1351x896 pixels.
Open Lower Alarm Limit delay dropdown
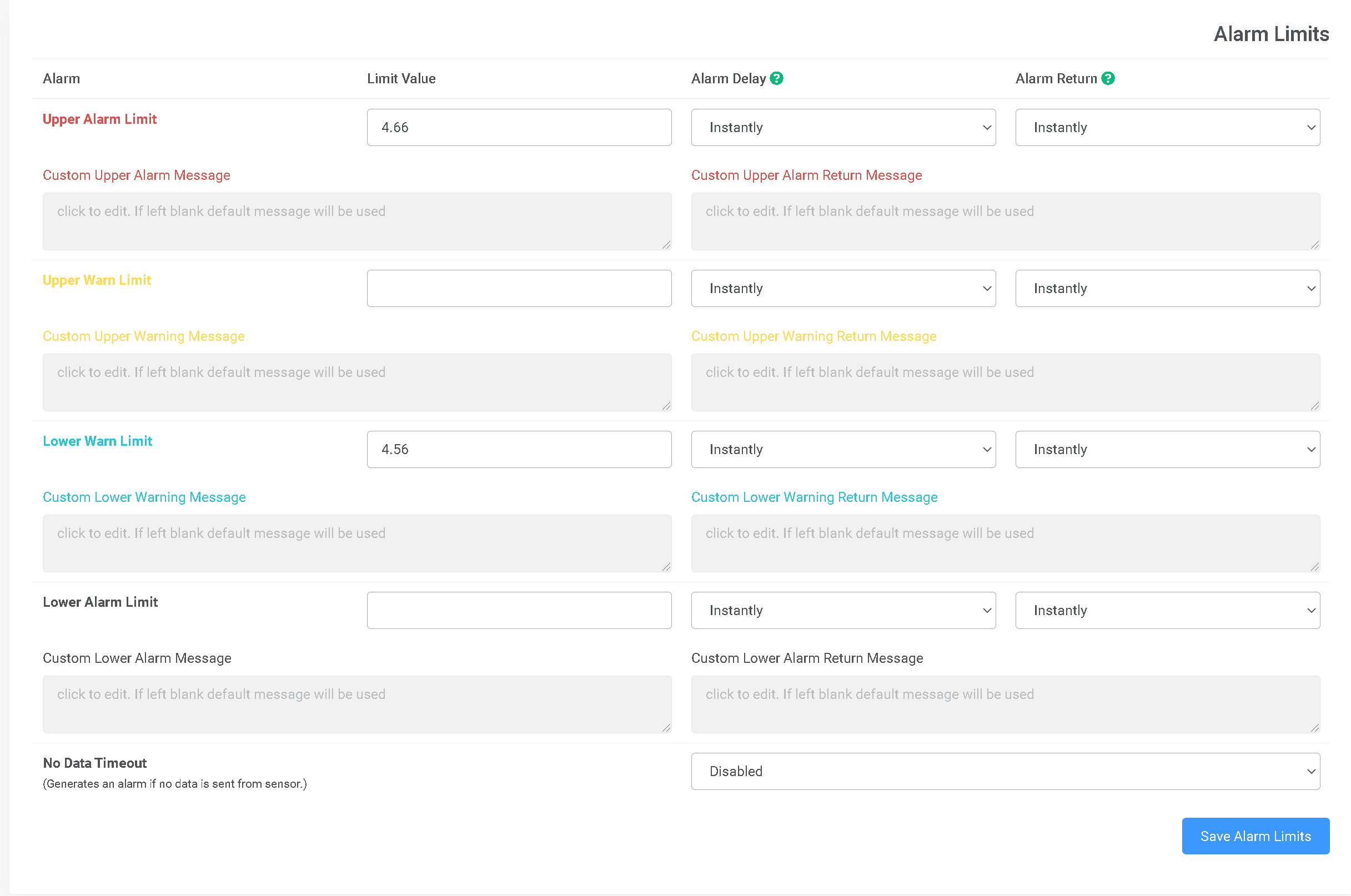click(x=843, y=610)
